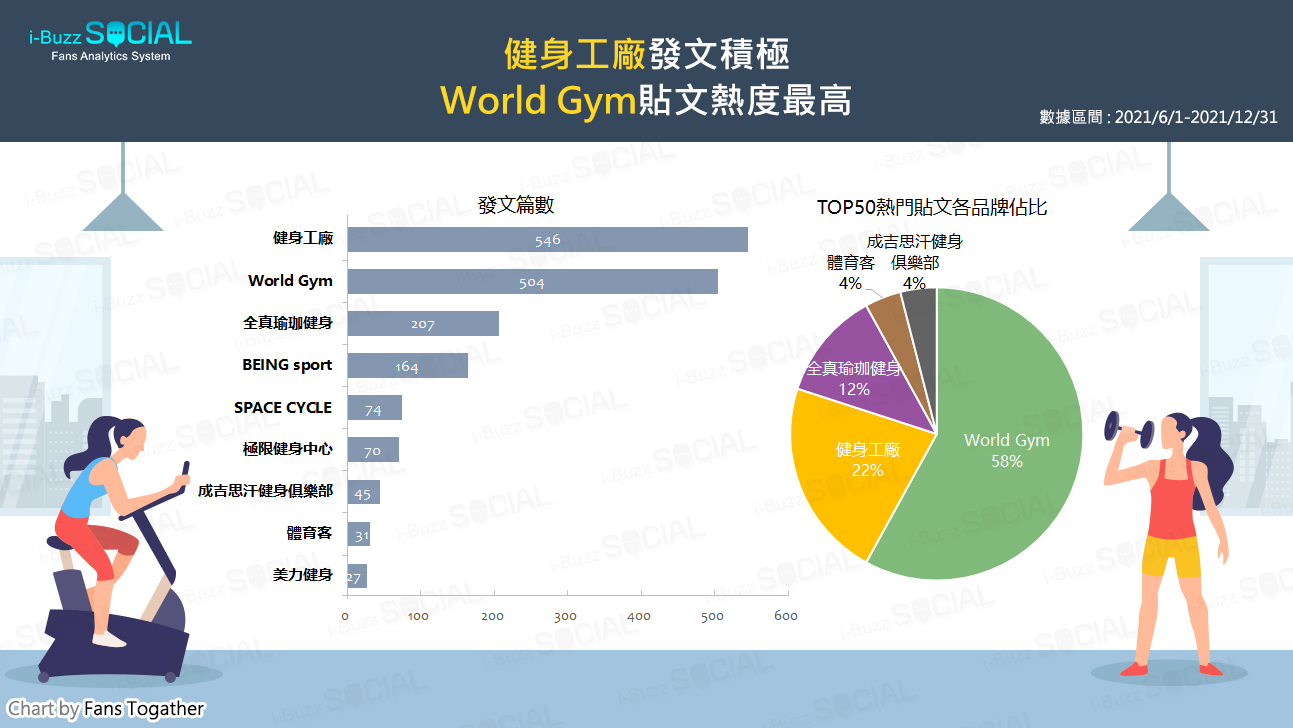This screenshot has height=728, width=1293.
Task: Click the BEING sport axis label
Action: [x=287, y=365]
